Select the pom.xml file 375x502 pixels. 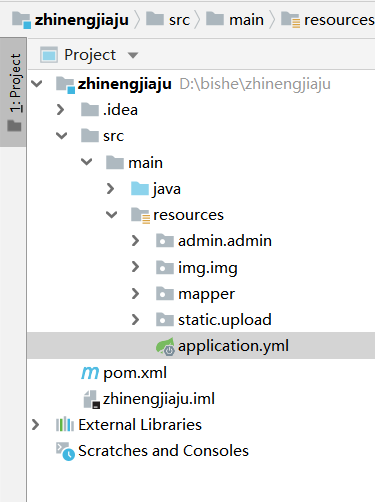tap(135, 373)
